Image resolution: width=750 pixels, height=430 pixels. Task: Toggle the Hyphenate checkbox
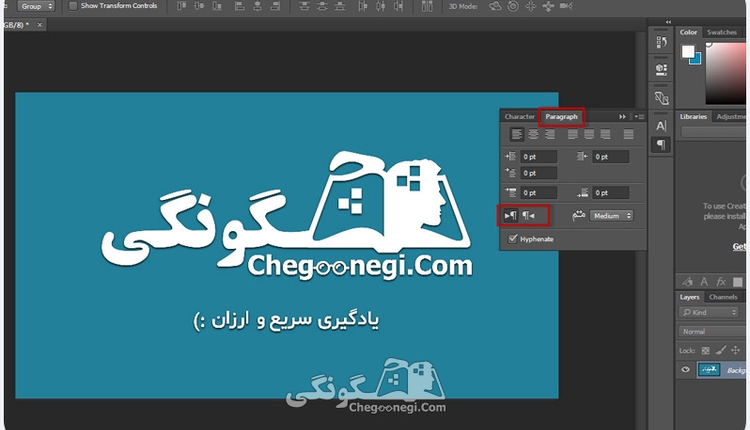point(513,239)
